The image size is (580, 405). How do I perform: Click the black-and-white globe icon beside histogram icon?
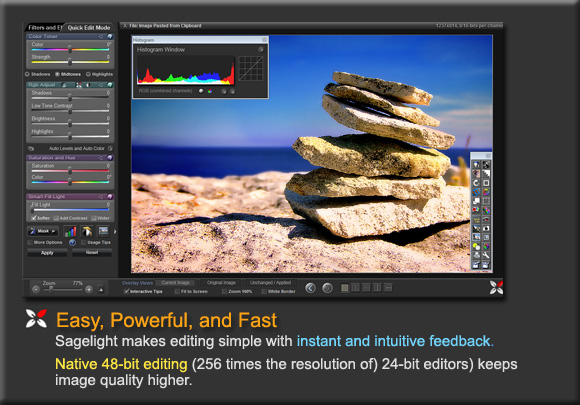coord(87,232)
